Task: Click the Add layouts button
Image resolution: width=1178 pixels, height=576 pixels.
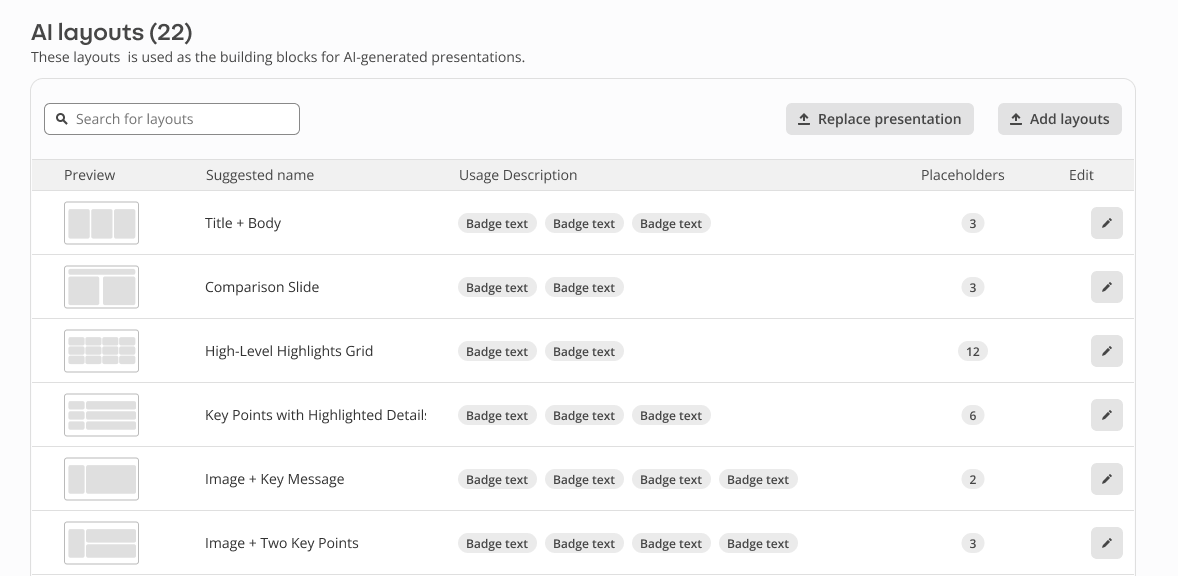Action: (1059, 119)
